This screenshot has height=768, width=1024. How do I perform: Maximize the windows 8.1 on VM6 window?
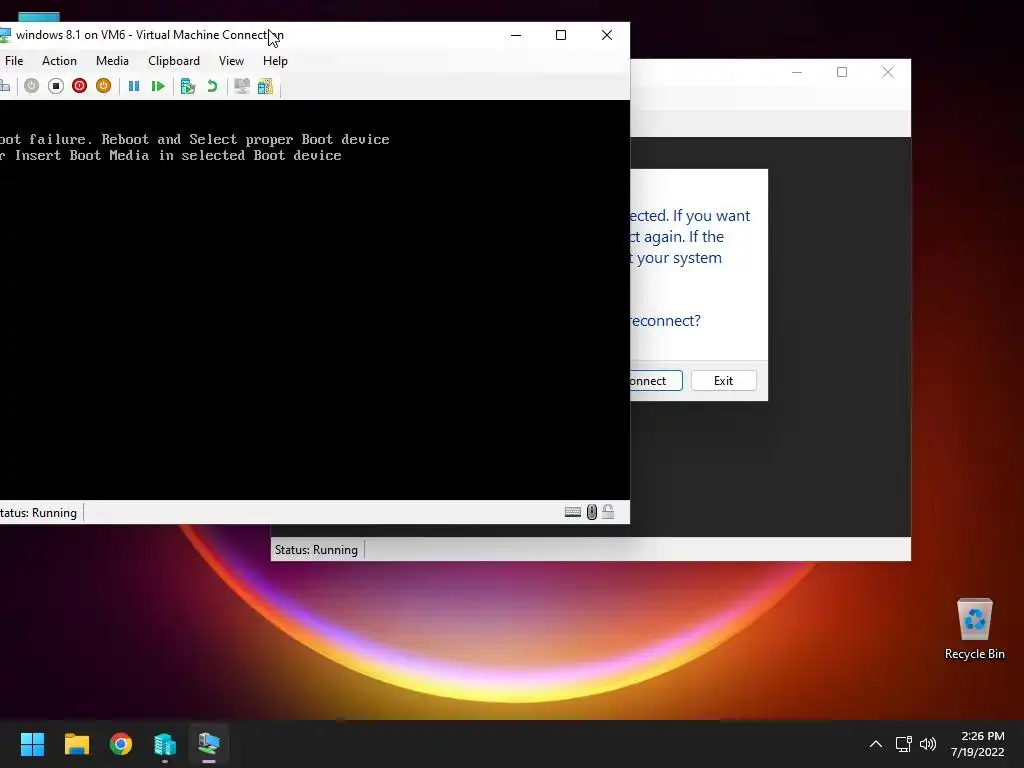[561, 35]
